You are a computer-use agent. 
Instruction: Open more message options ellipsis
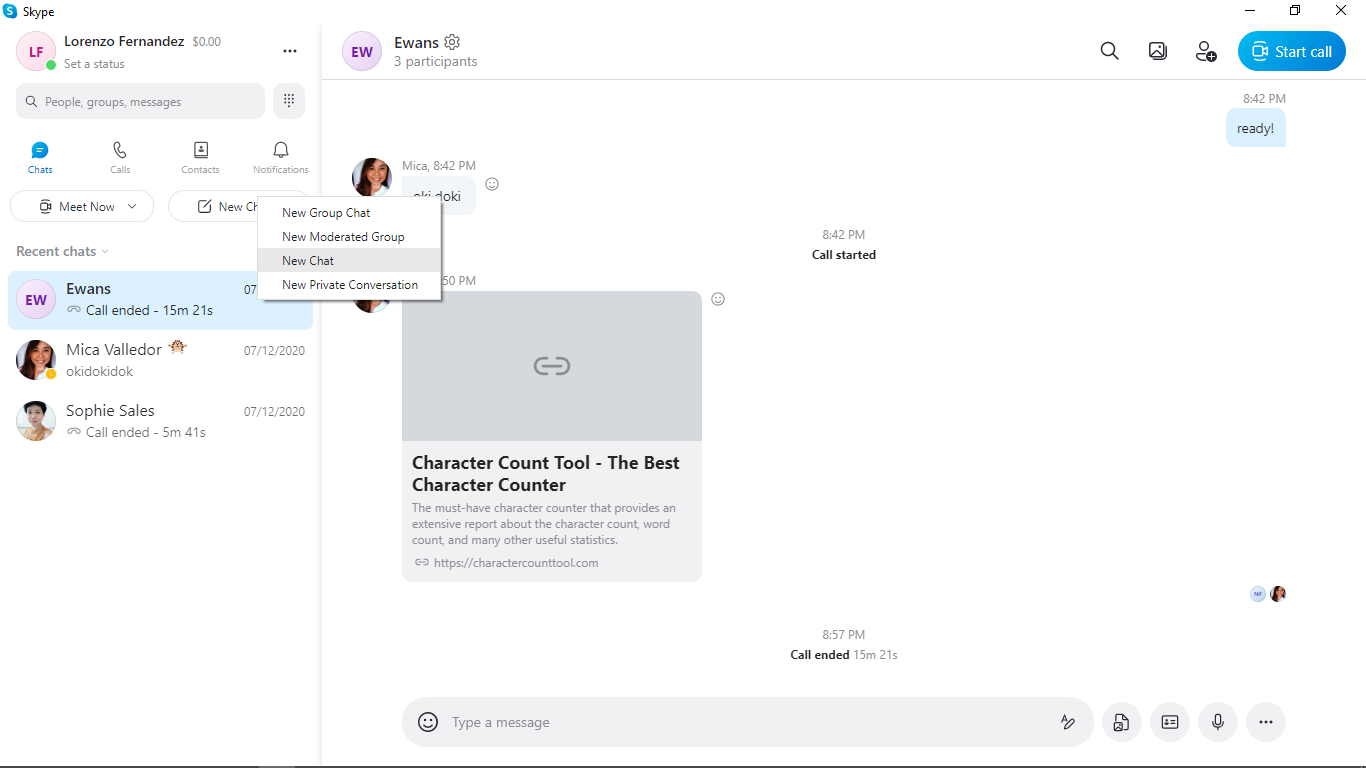click(x=1266, y=722)
